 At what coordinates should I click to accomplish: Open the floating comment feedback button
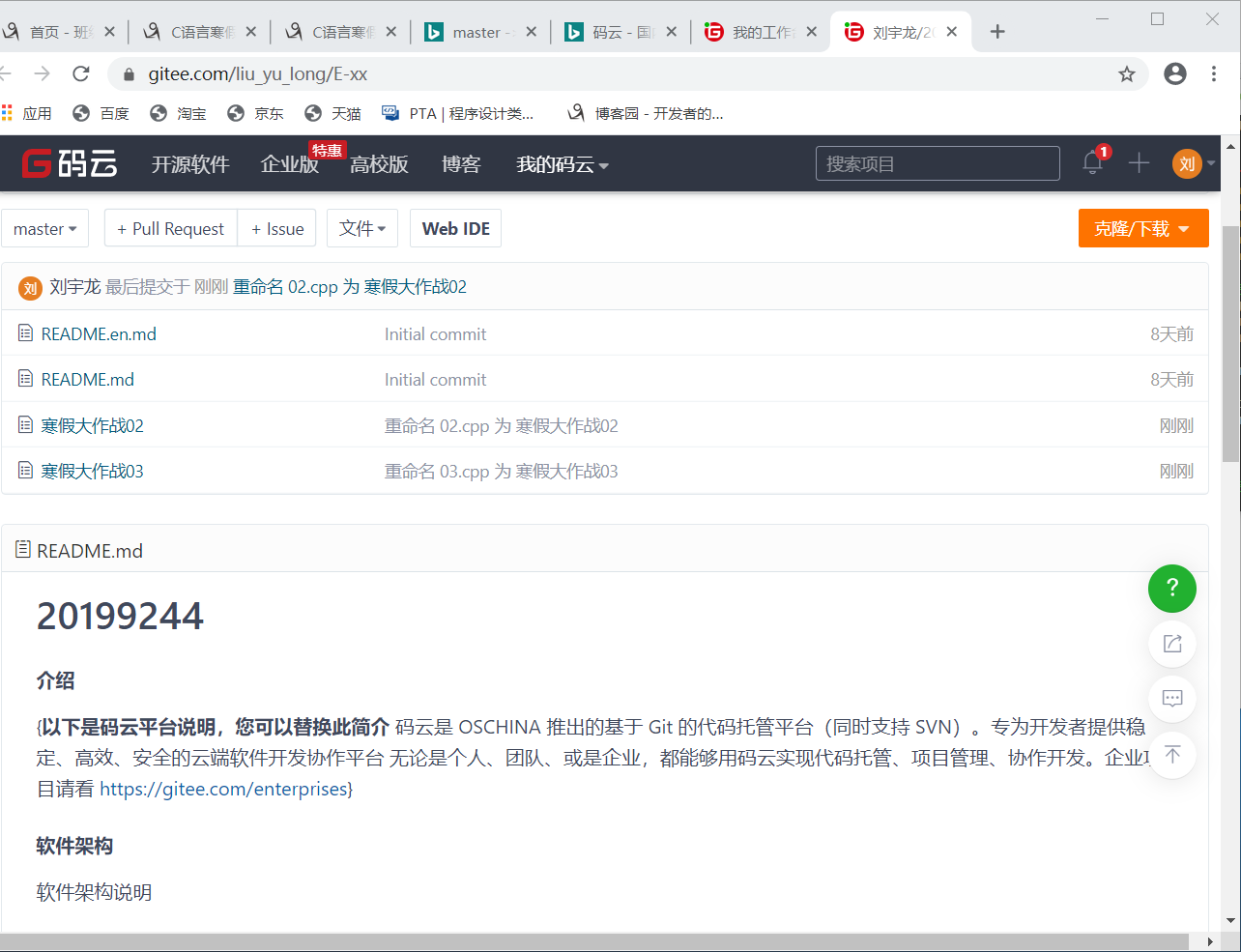(1172, 699)
